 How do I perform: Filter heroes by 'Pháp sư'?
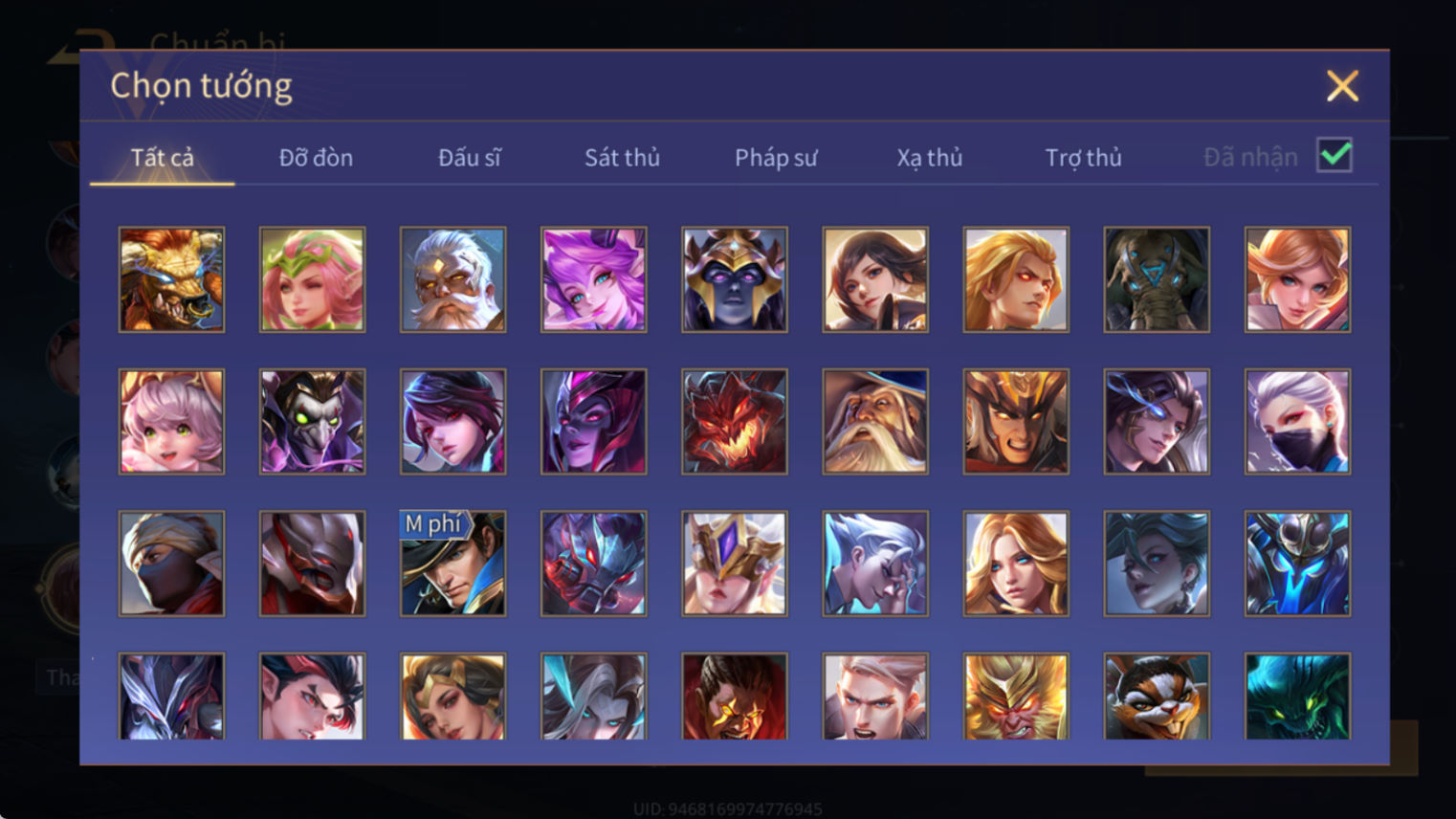click(x=776, y=158)
